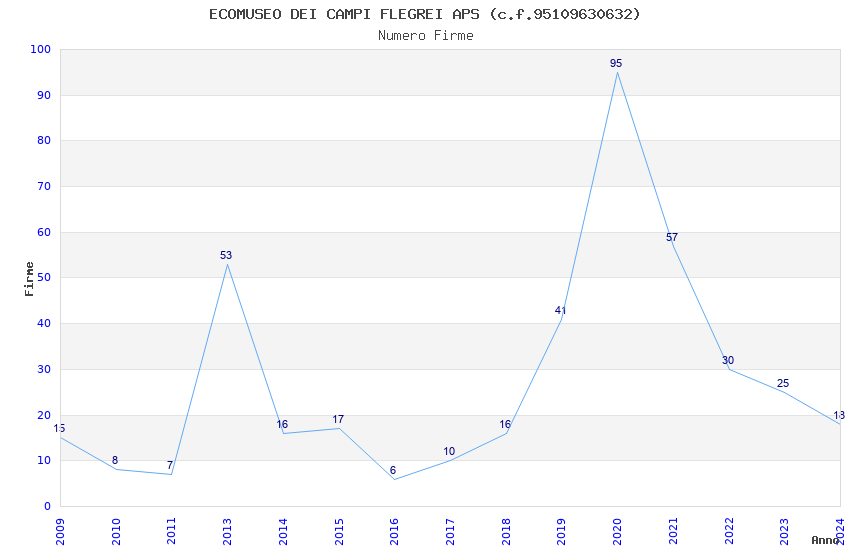The height and width of the screenshot is (550, 850).
Task: Click the y-axis value 60
Action: (x=44, y=232)
